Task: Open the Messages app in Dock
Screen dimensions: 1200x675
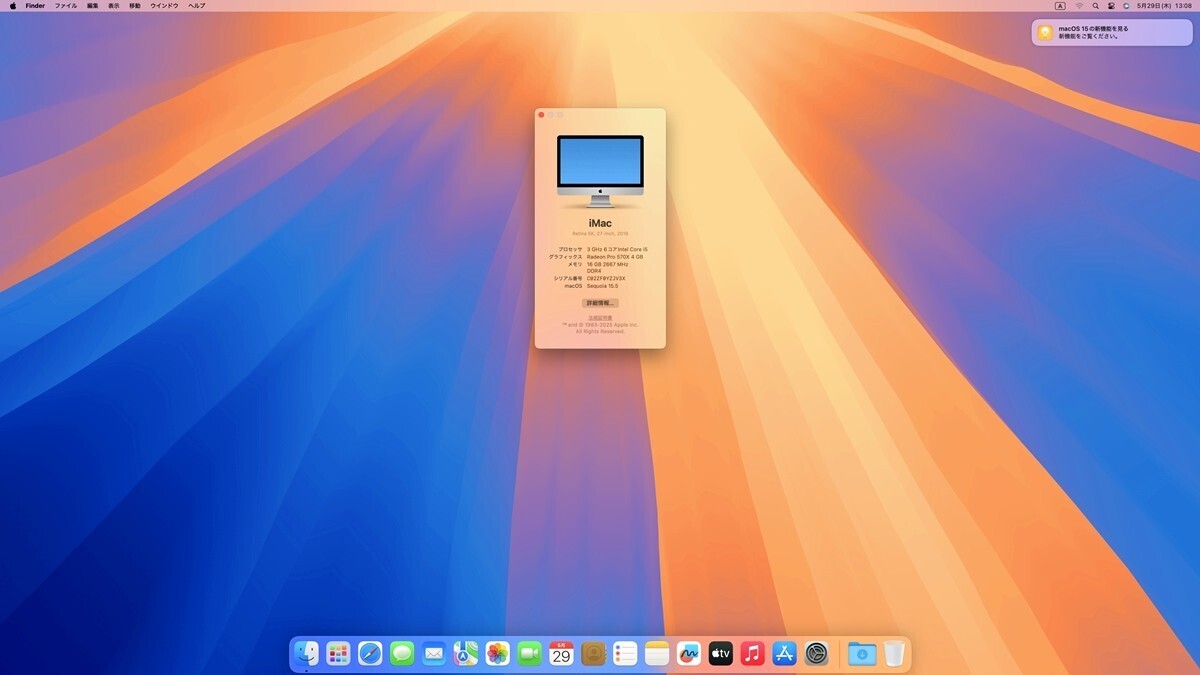Action: point(402,654)
